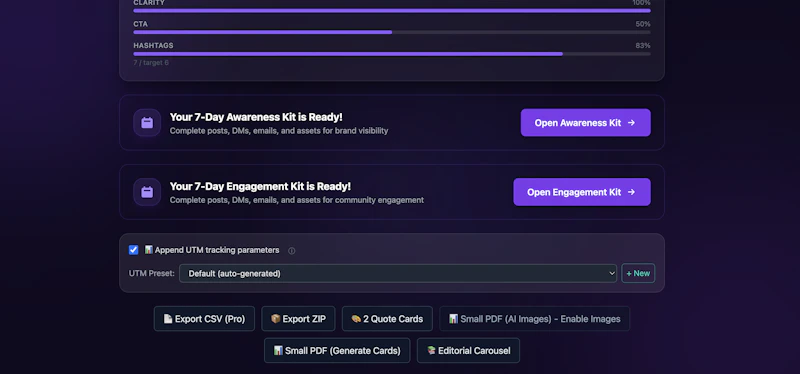Click the brand visibility description text

click(279, 131)
